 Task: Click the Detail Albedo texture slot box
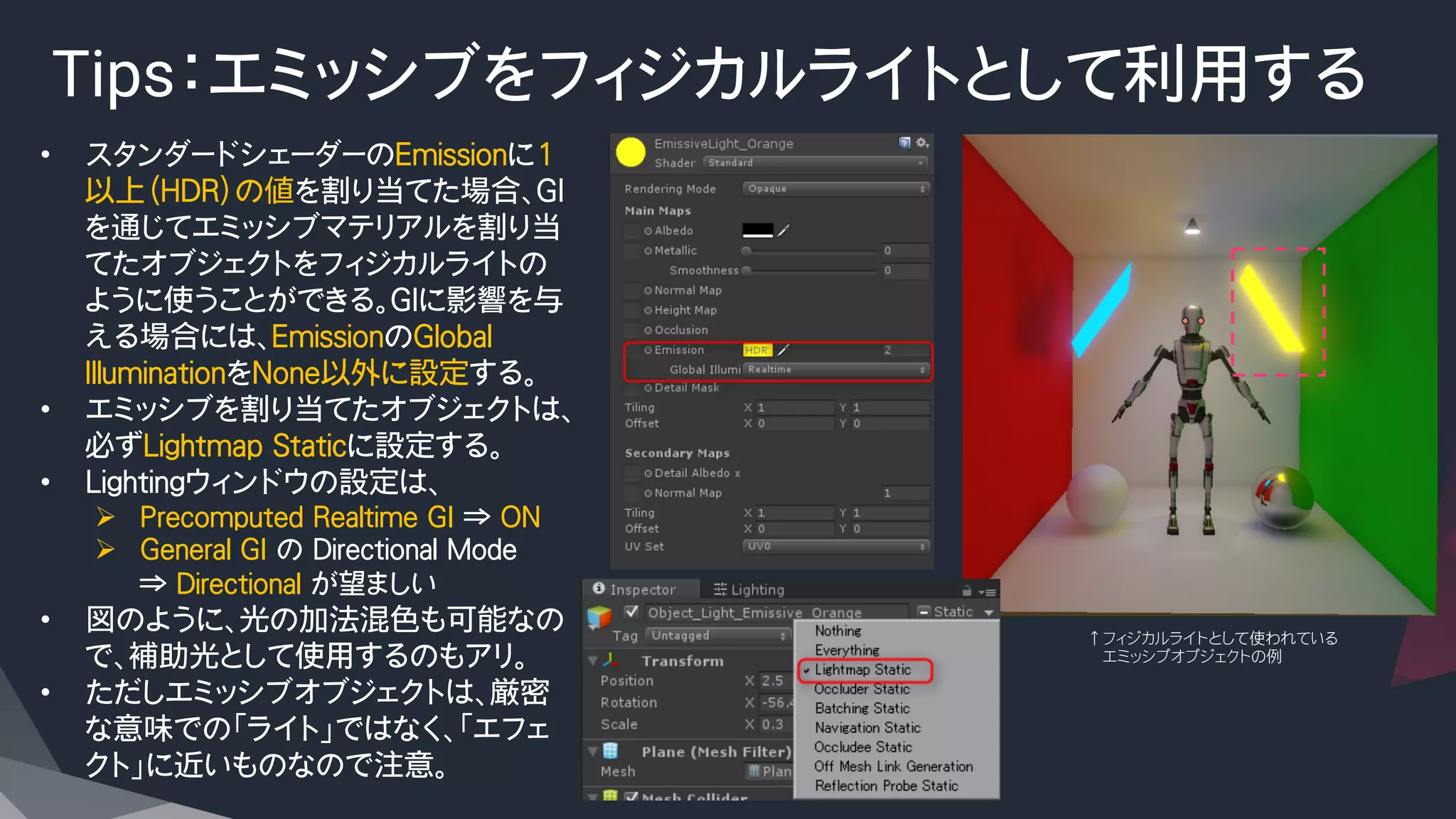click(632, 473)
